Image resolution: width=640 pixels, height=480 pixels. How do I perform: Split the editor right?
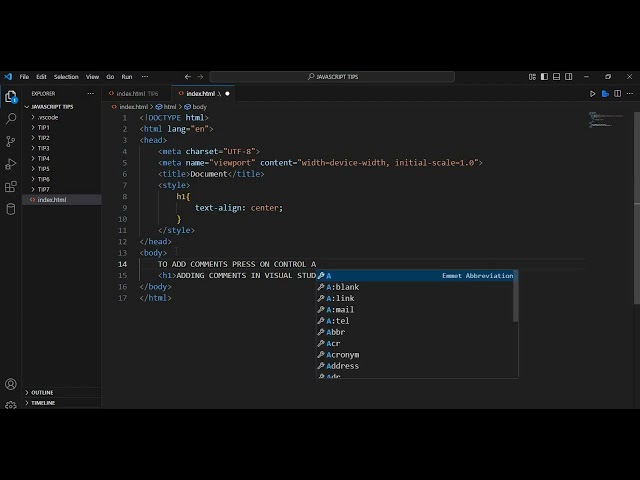[618, 94]
